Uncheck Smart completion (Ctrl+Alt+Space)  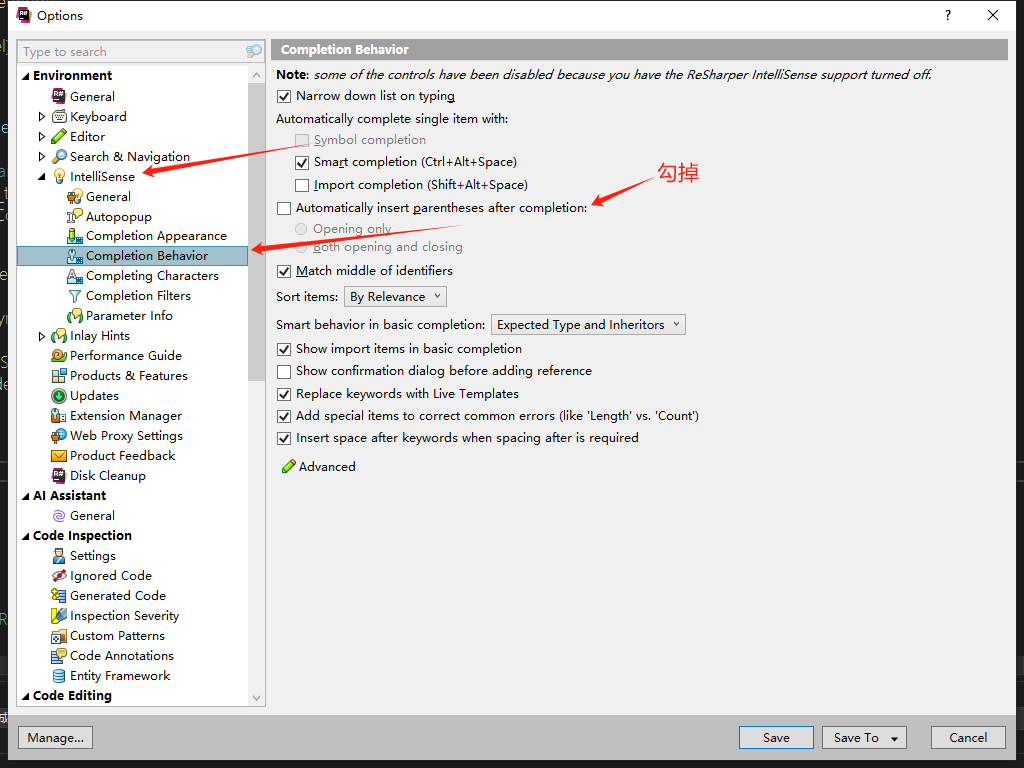(302, 163)
